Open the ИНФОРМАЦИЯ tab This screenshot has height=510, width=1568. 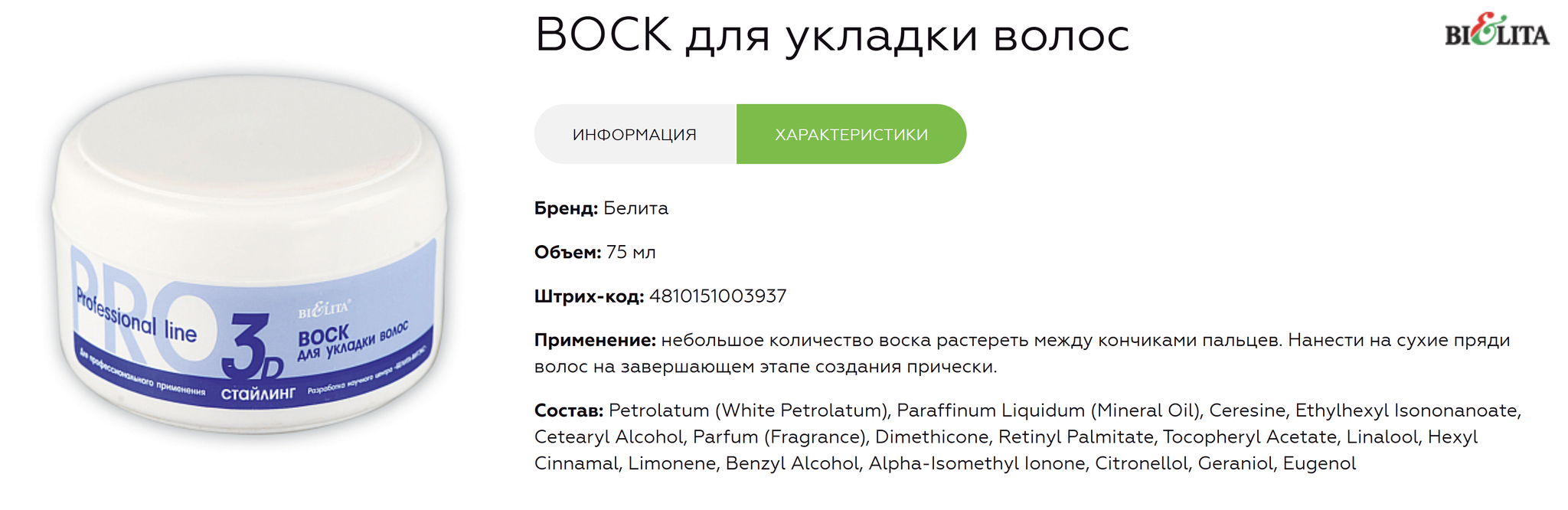[635, 134]
